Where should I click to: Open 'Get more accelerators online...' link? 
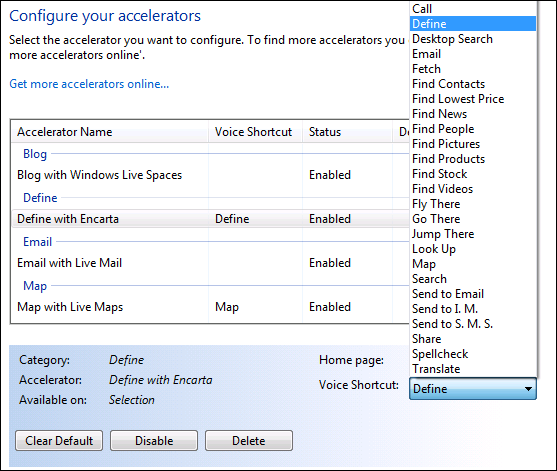(x=89, y=84)
